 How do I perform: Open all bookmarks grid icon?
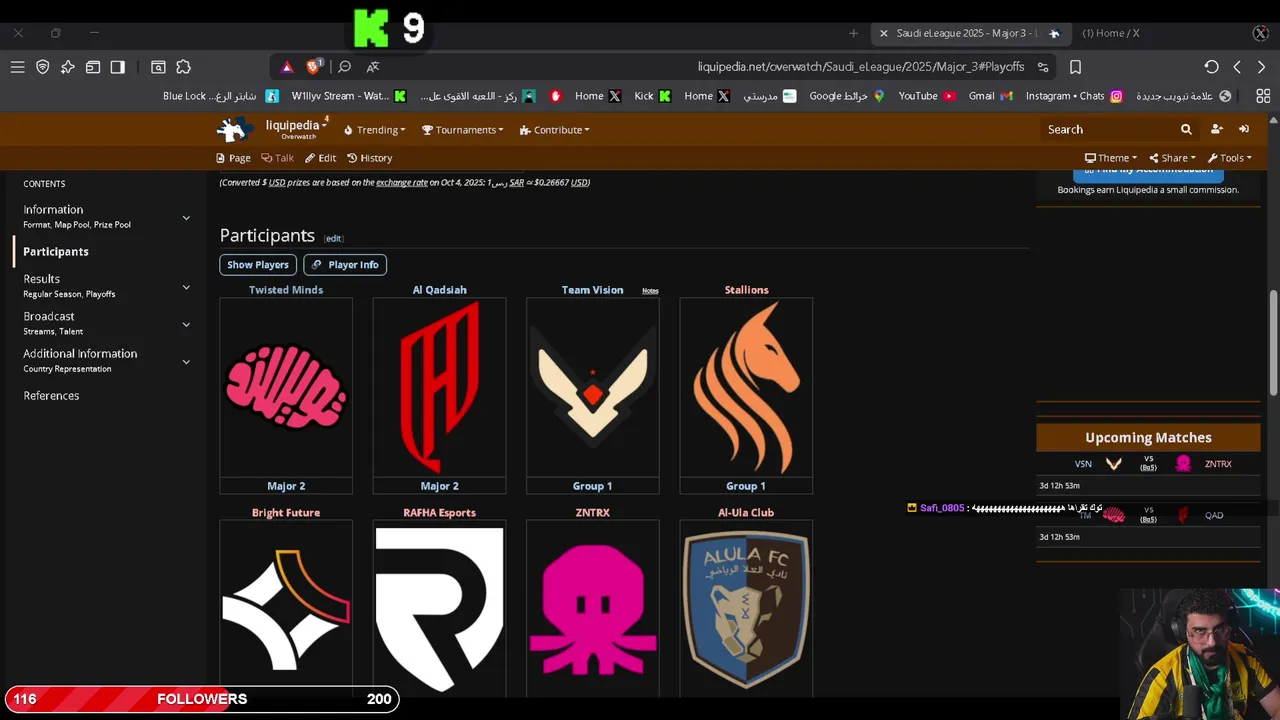click(1263, 96)
